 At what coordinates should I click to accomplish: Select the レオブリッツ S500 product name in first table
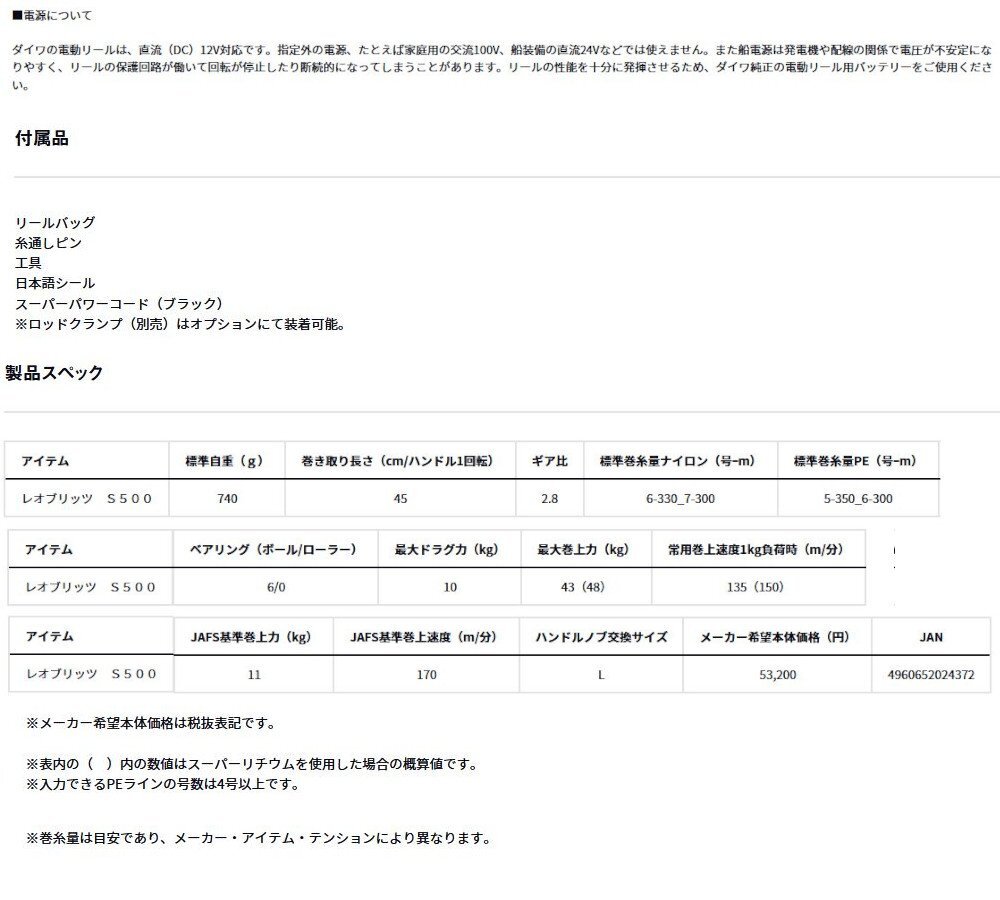pos(90,498)
